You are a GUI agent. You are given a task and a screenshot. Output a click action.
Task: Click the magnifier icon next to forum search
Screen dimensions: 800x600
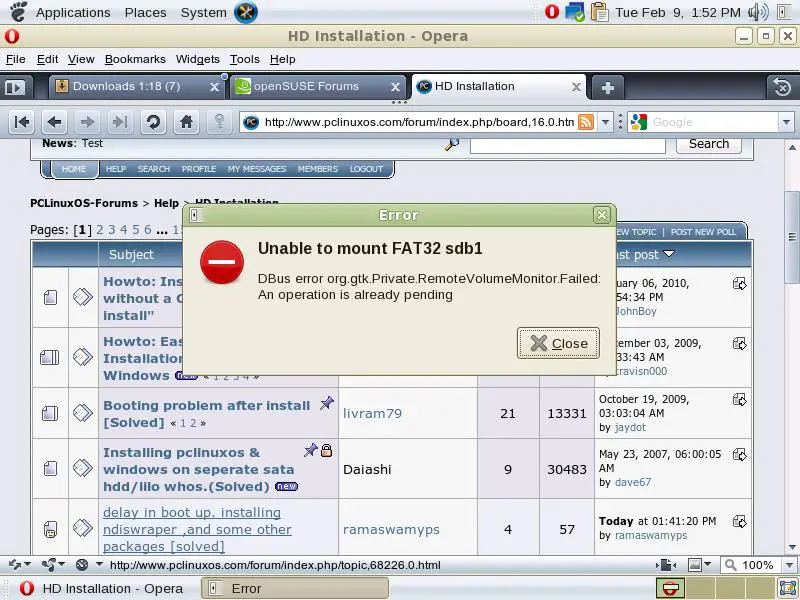click(x=452, y=144)
